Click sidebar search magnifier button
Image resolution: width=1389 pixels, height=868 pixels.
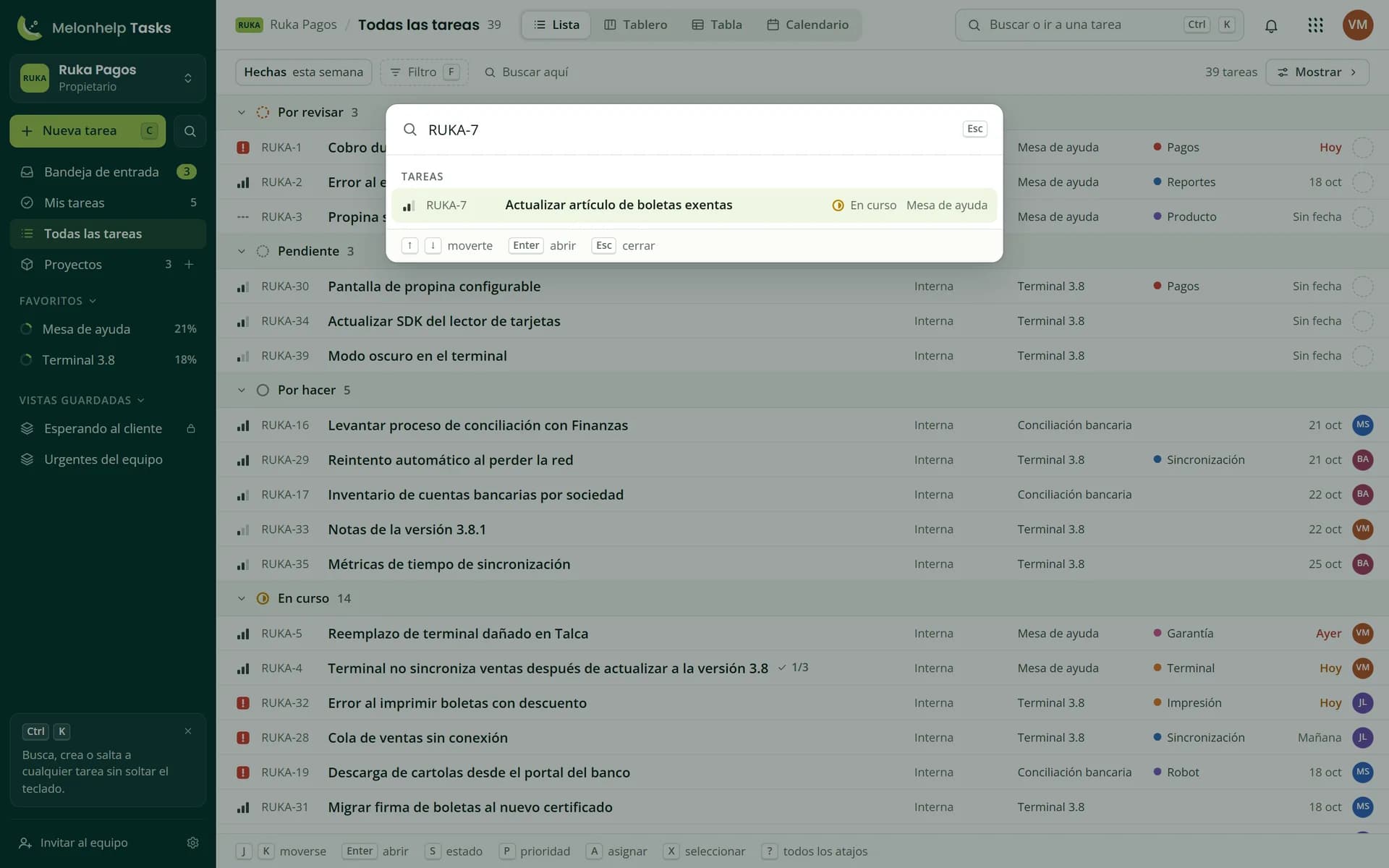tap(190, 131)
